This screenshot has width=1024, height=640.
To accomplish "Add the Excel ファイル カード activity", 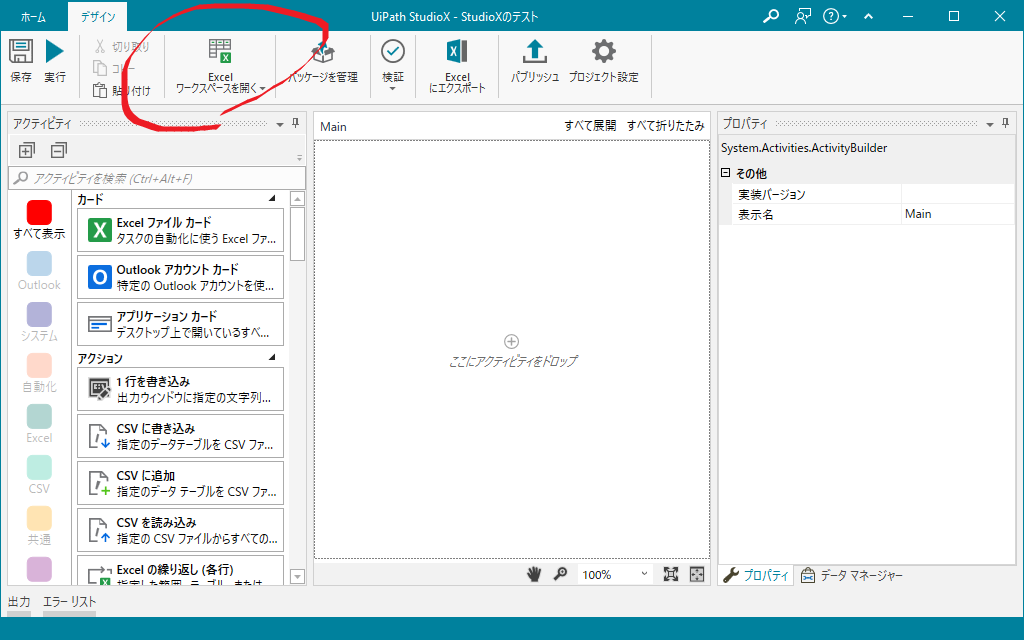I will click(x=180, y=230).
